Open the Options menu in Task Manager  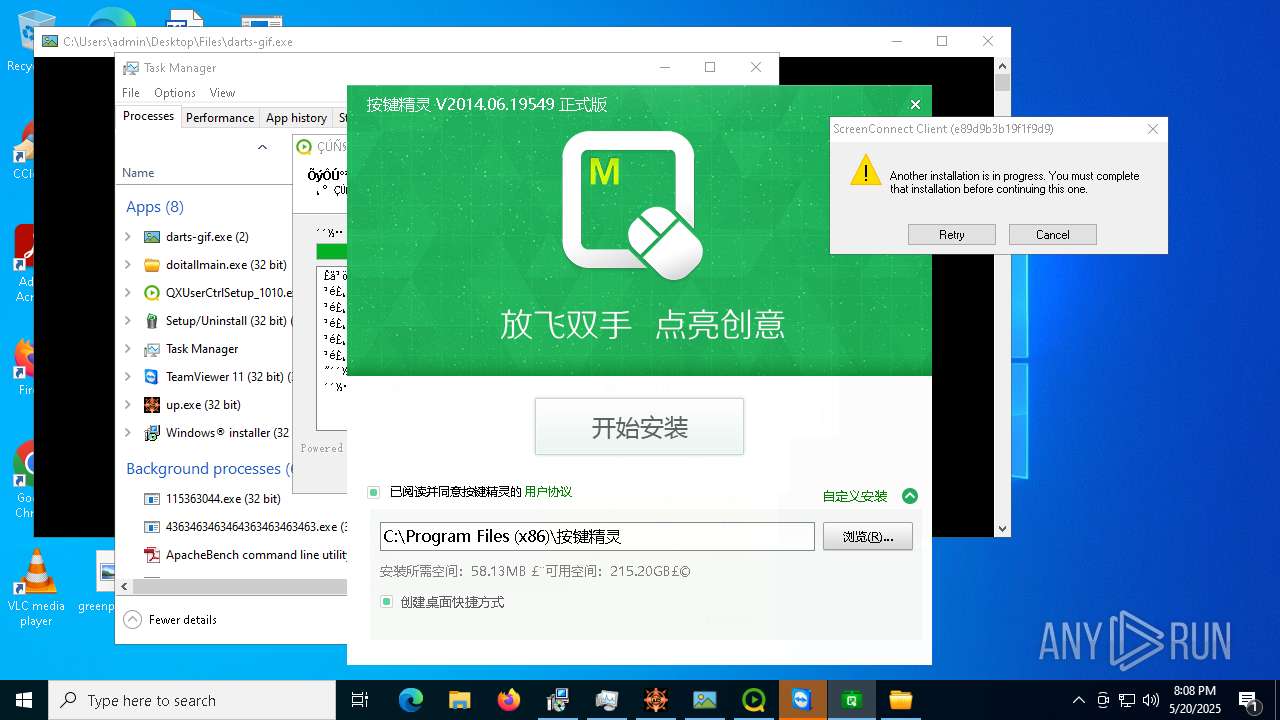point(175,93)
